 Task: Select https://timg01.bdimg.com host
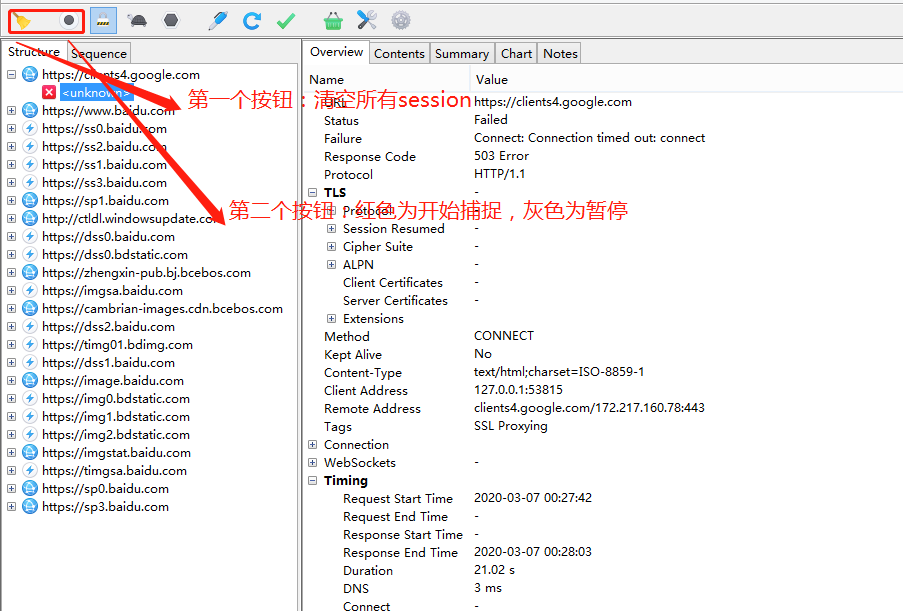[117, 344]
